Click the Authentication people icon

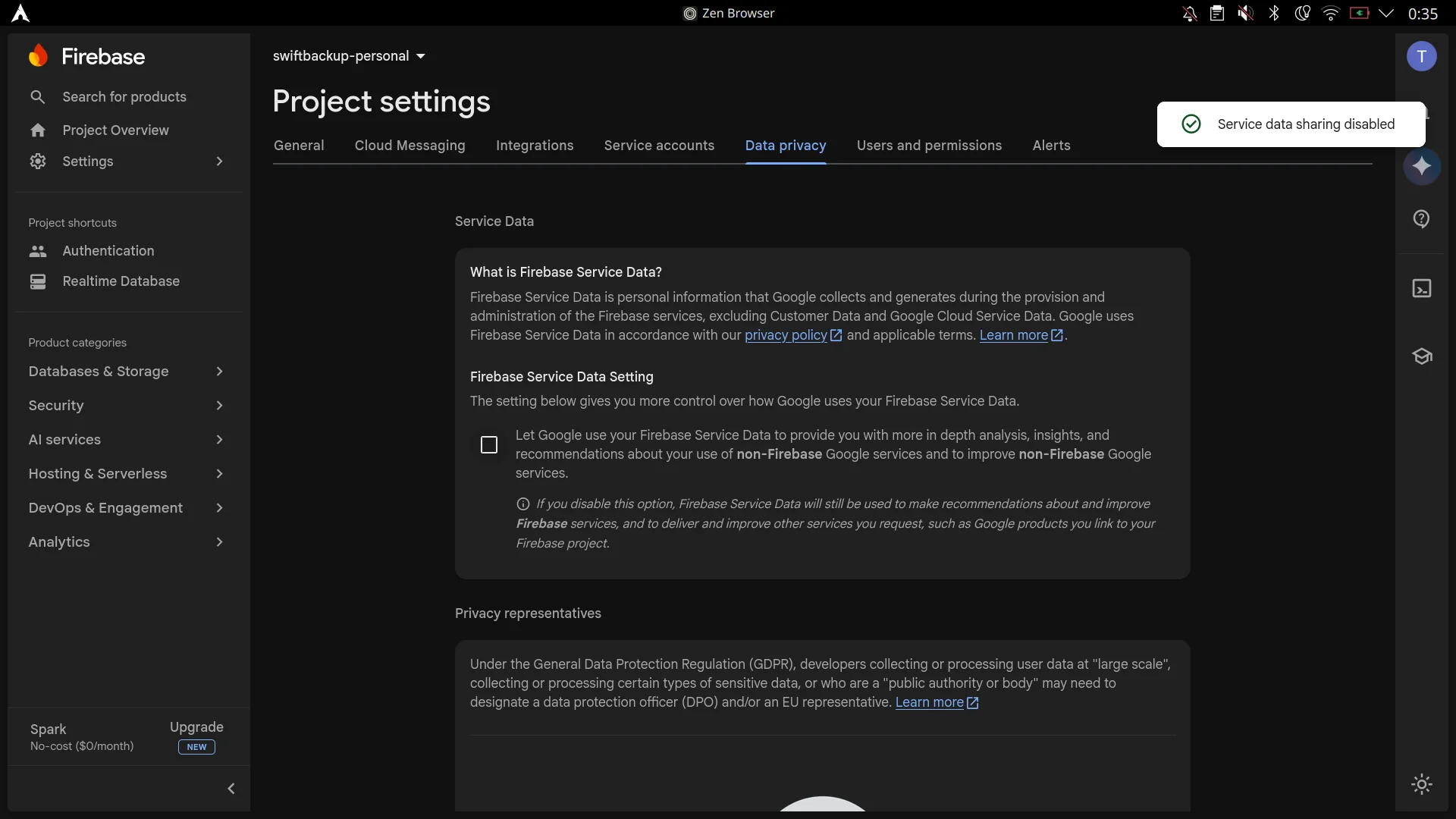pos(38,251)
